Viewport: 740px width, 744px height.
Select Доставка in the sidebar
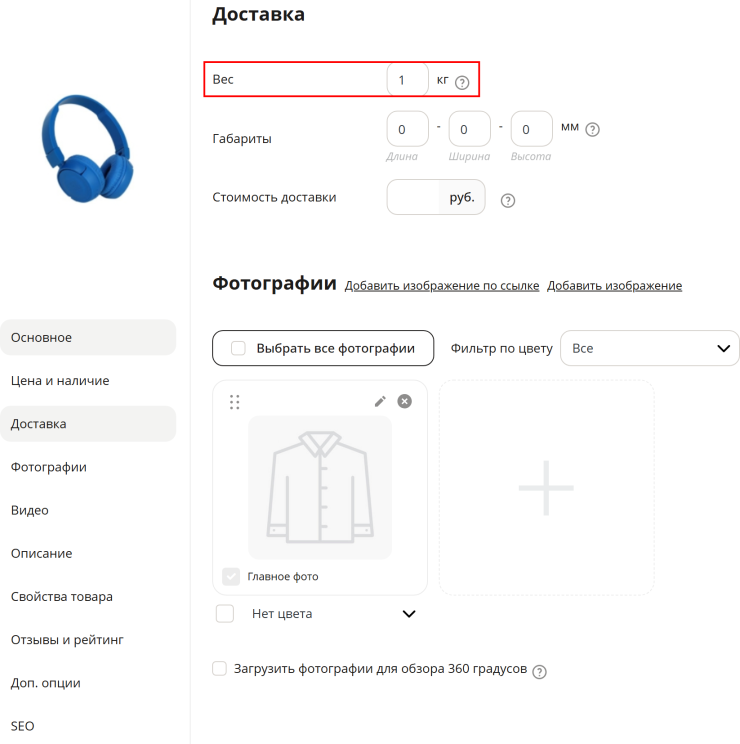point(88,424)
